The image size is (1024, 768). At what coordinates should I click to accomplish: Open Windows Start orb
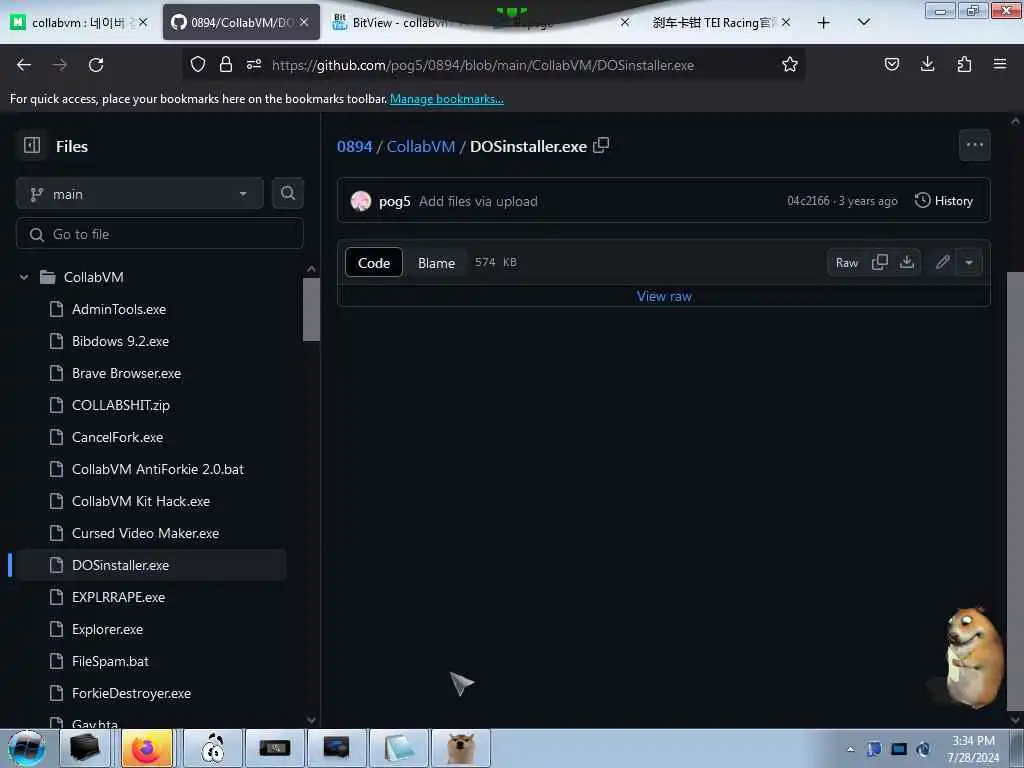tap(26, 748)
